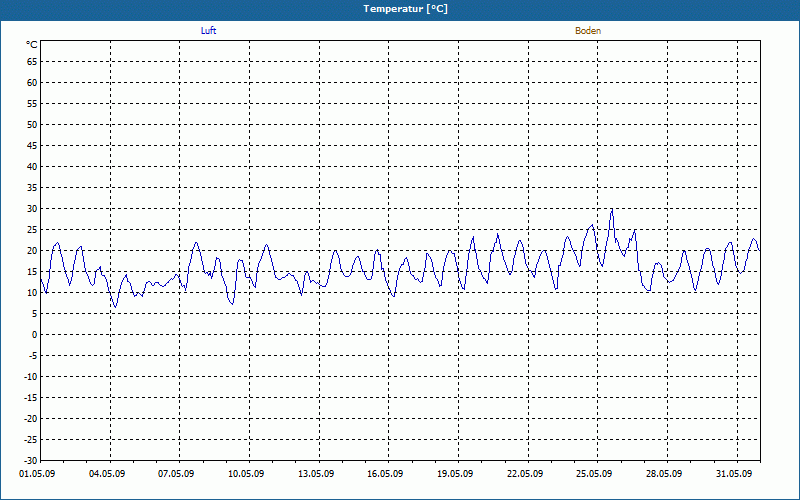Click the 10.05.09 date label
Screen dimensions: 800x500
[246, 474]
